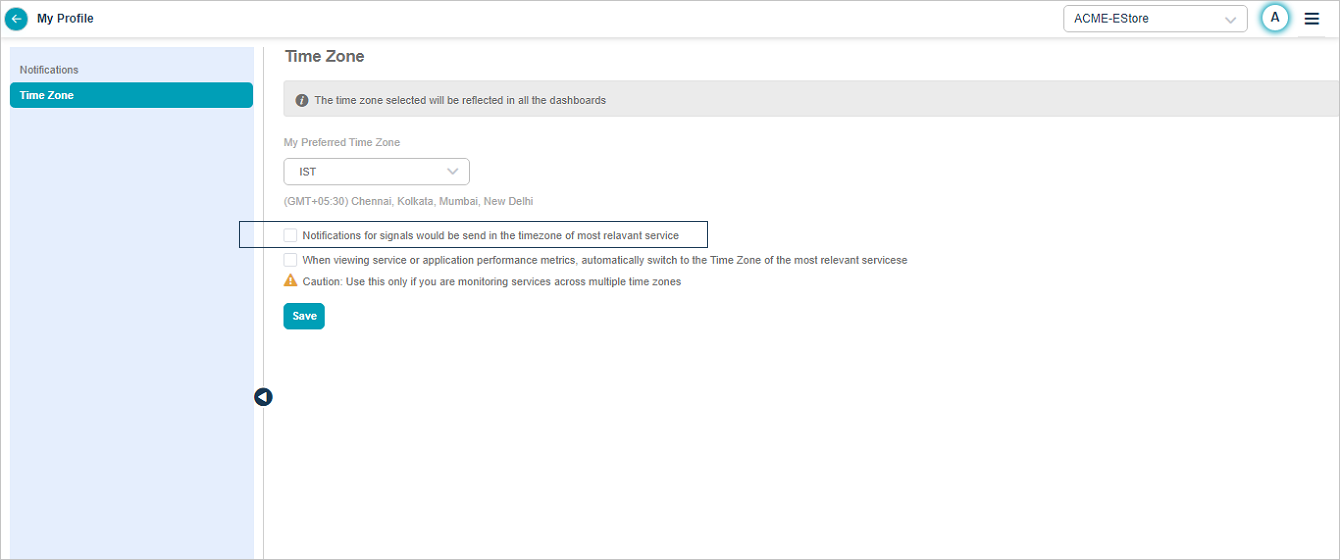Check the automatically switch Time Zone checkbox
1340x560 pixels.
(290, 260)
